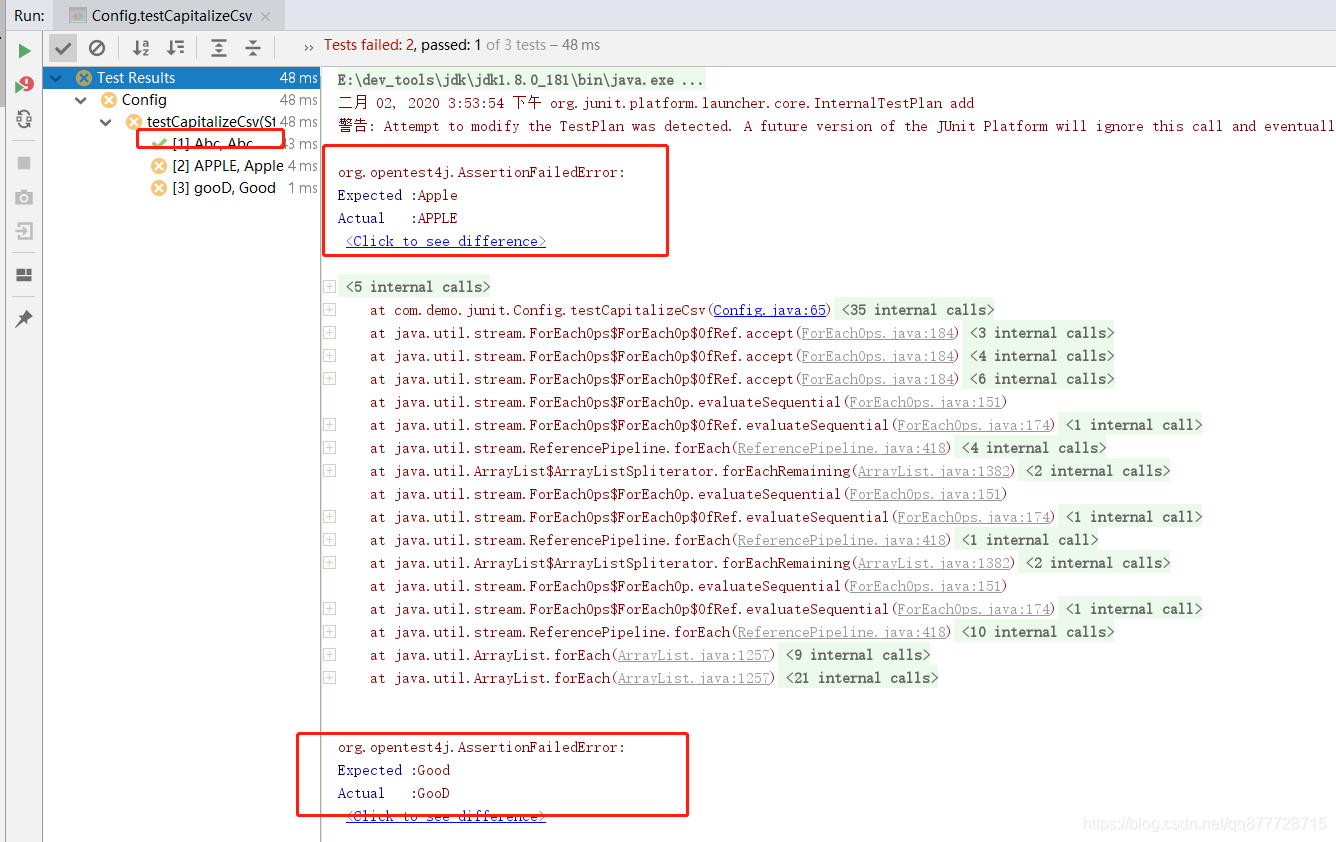Open ForEachOps.java:184 link beside <6 internal calls>
The height and width of the screenshot is (842, 1336).
click(x=878, y=379)
